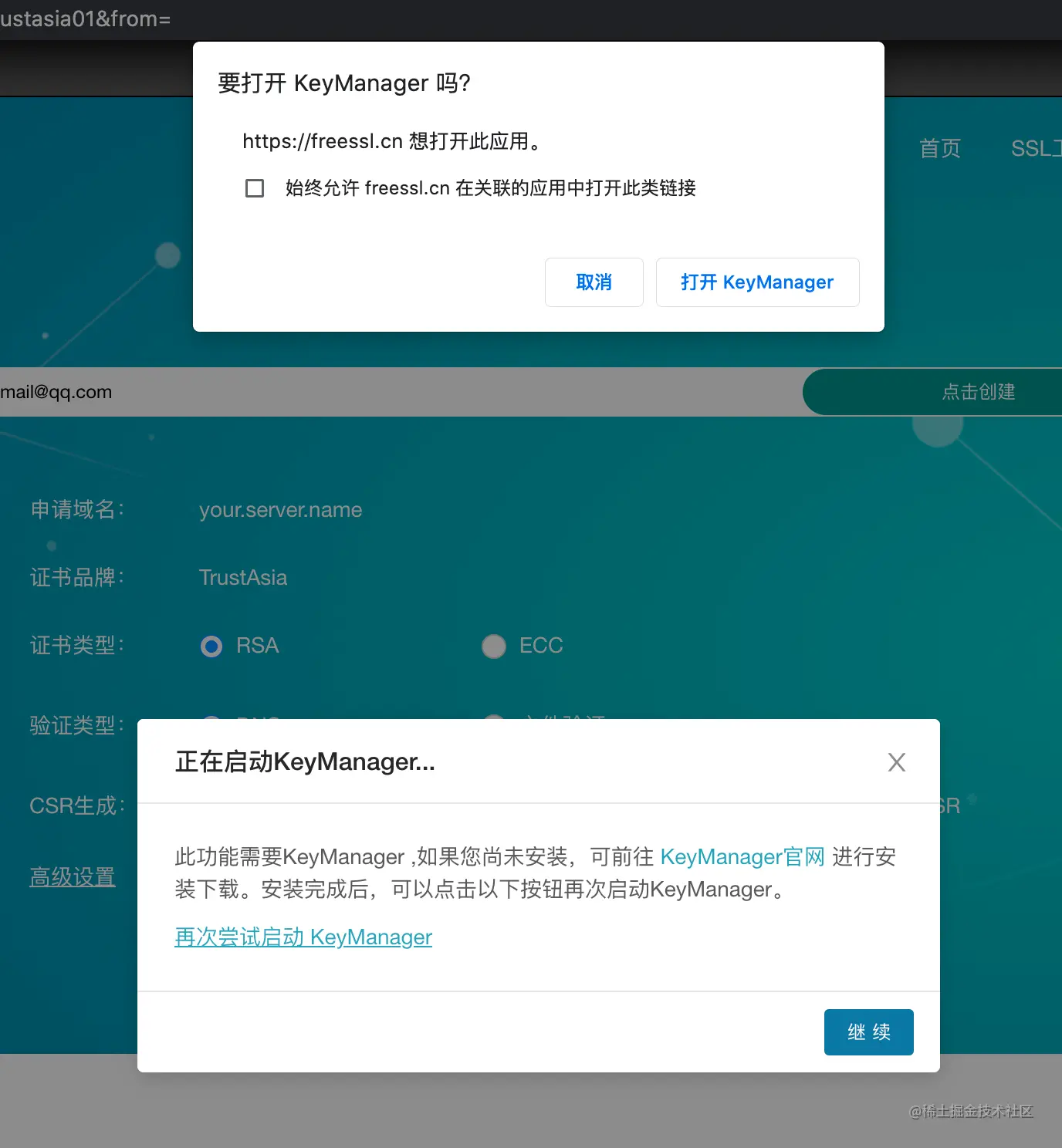The height and width of the screenshot is (1148, 1062).
Task: Click the 证书类型 label
Action: pos(77,646)
